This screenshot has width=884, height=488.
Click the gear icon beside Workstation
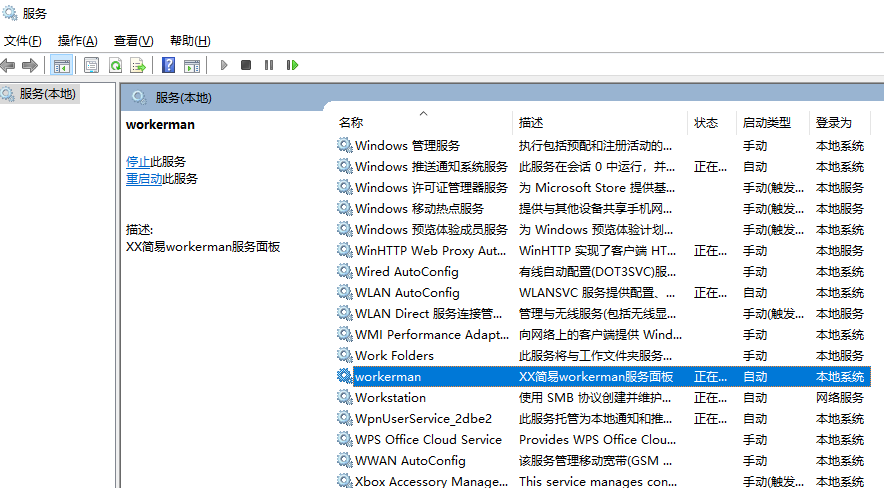(344, 397)
